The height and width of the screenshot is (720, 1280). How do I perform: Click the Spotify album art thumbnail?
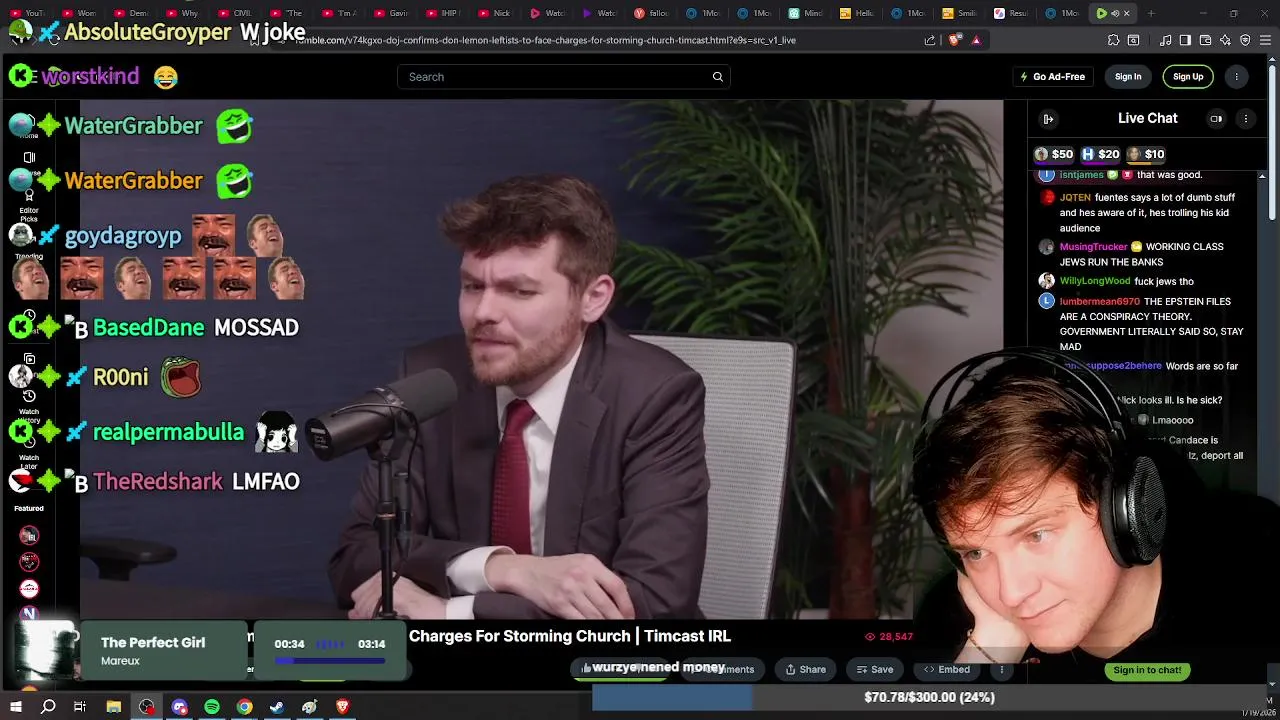pos(46,650)
